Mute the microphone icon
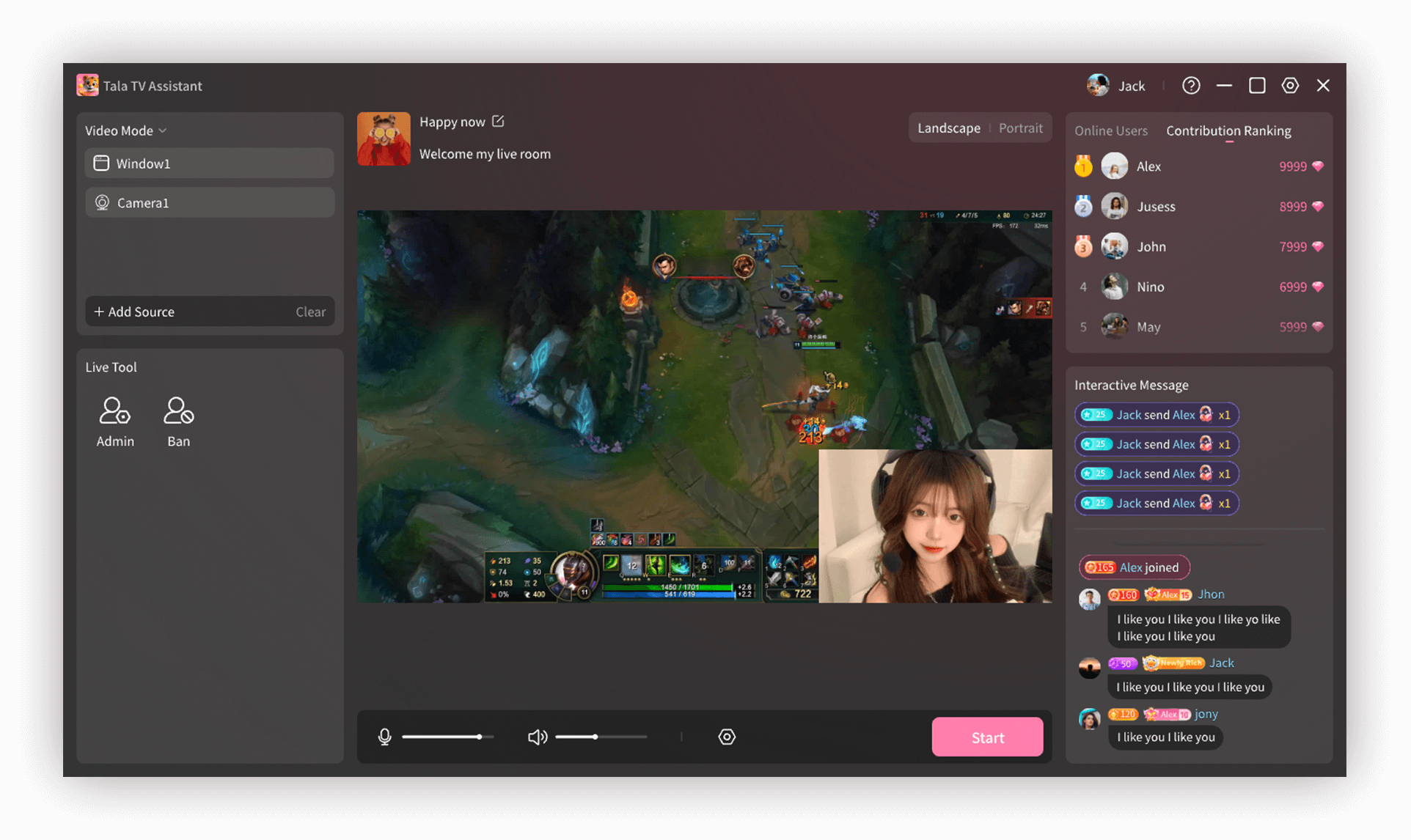 click(x=384, y=737)
